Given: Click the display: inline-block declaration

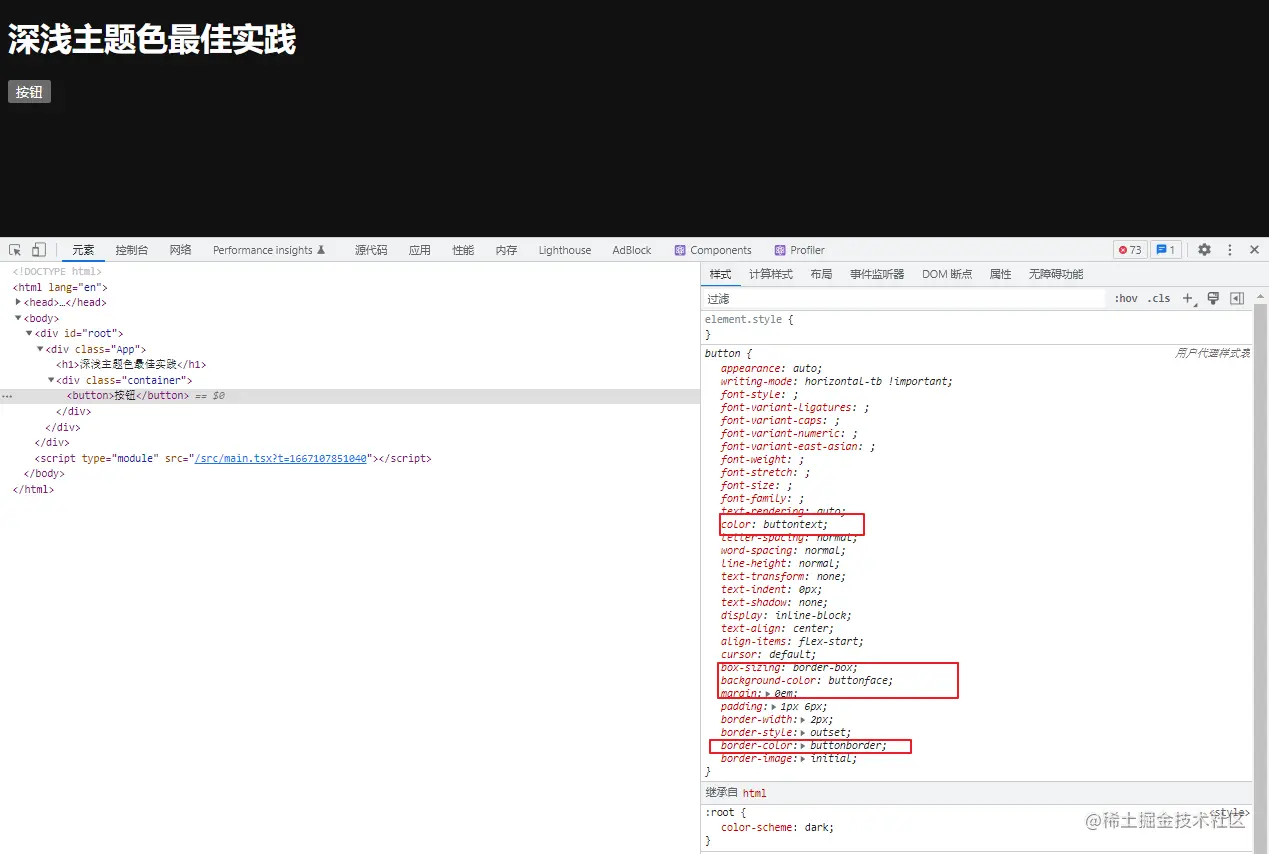Looking at the screenshot, I should [786, 615].
